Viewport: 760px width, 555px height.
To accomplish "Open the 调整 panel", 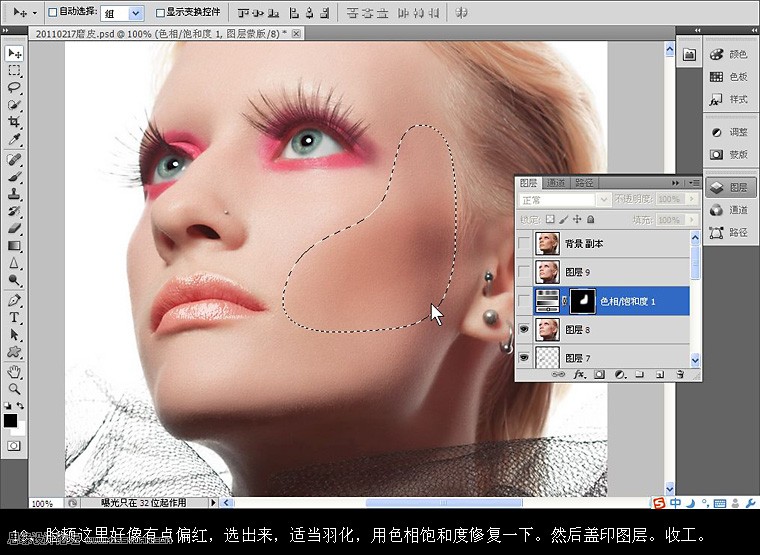I will (x=729, y=132).
